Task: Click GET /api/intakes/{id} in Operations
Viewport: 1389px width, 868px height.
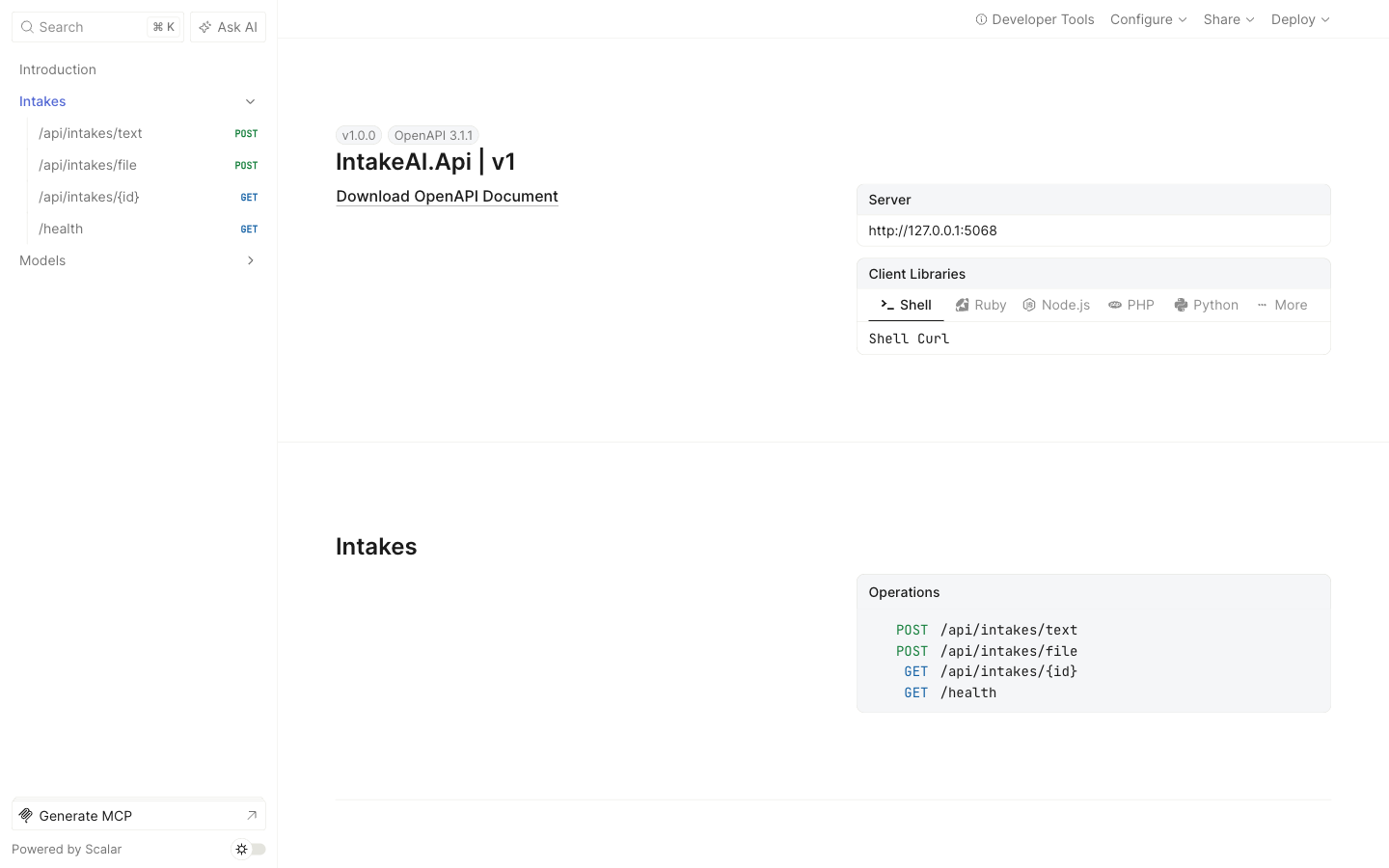Action: coord(990,671)
